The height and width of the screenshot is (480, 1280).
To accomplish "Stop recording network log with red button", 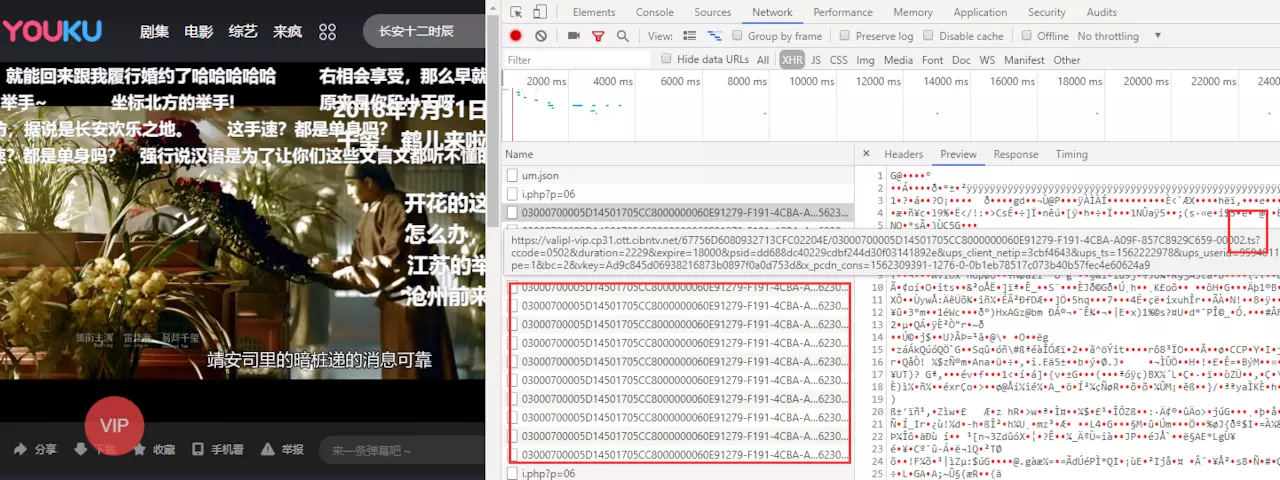I will tap(516, 36).
